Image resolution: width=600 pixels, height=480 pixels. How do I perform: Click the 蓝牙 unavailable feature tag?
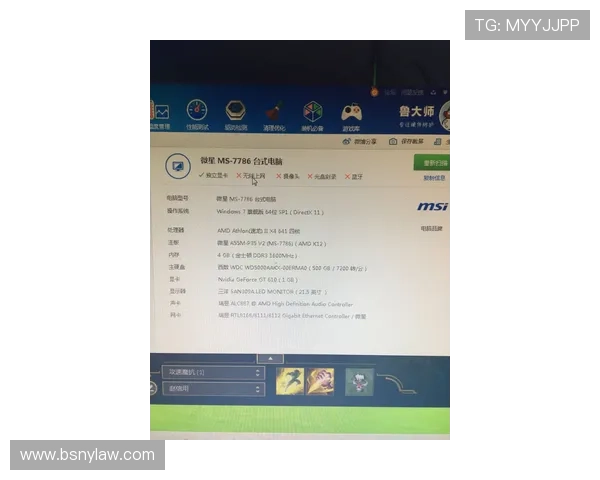tap(354, 176)
